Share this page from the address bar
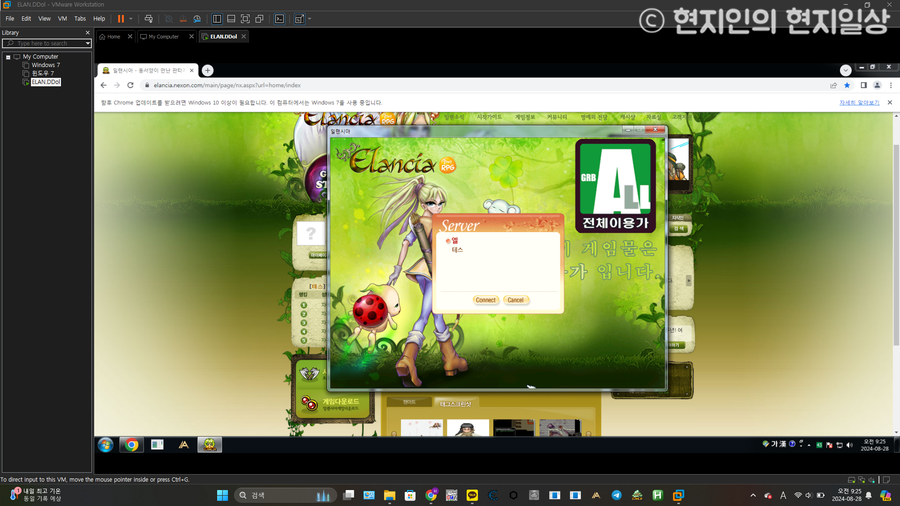900x506 pixels. pyautogui.click(x=833, y=85)
